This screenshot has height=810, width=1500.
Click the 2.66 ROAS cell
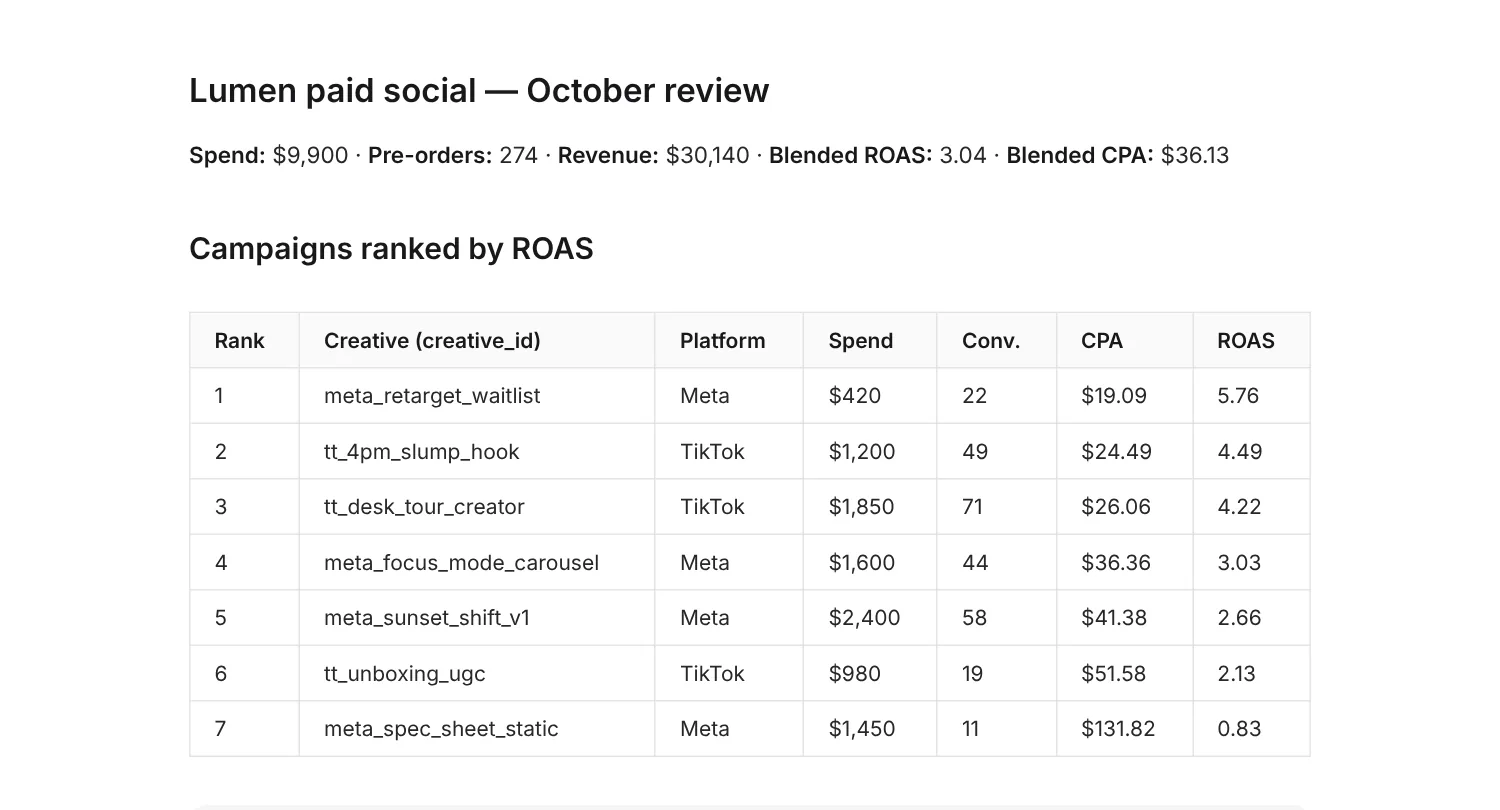click(x=1251, y=618)
